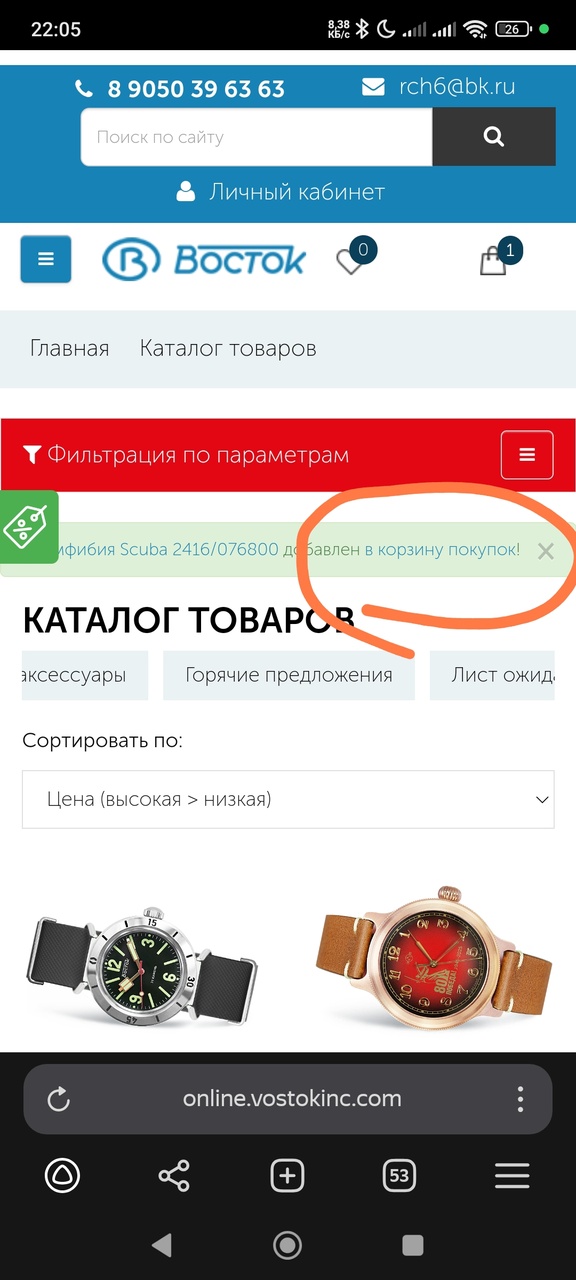The image size is (576, 1280).
Task: Select the Горячие предложения category tab
Action: 289,675
